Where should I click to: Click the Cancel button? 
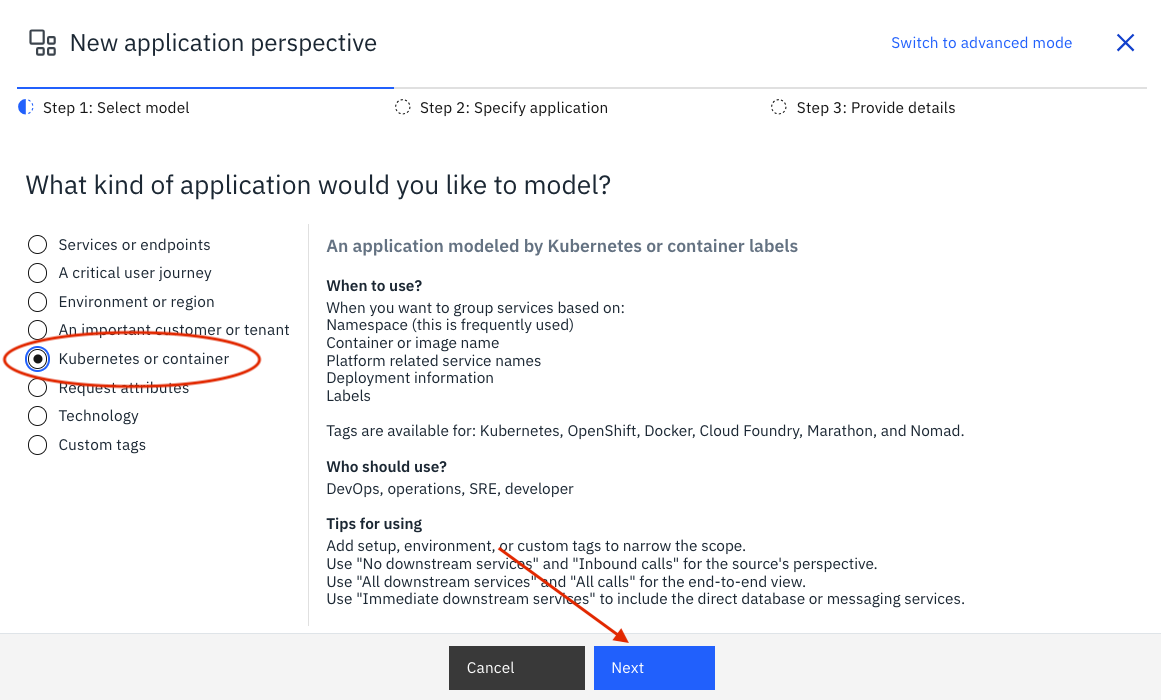click(517, 667)
